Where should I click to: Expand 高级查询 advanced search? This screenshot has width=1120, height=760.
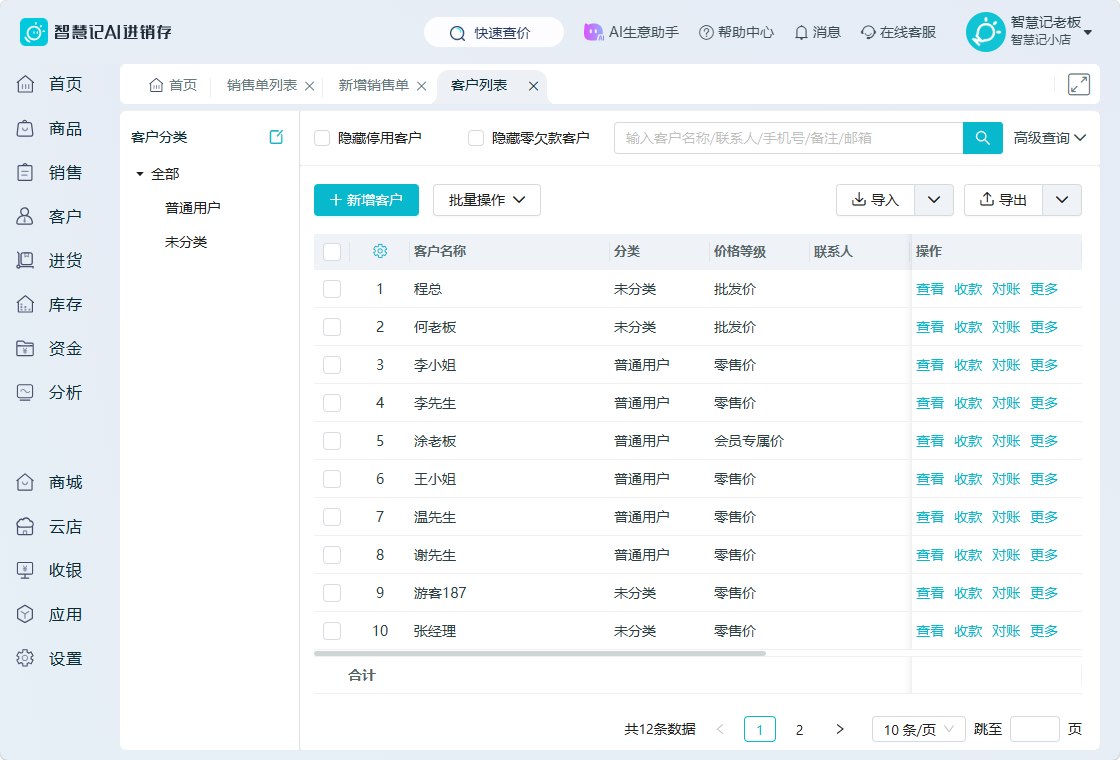1049,138
